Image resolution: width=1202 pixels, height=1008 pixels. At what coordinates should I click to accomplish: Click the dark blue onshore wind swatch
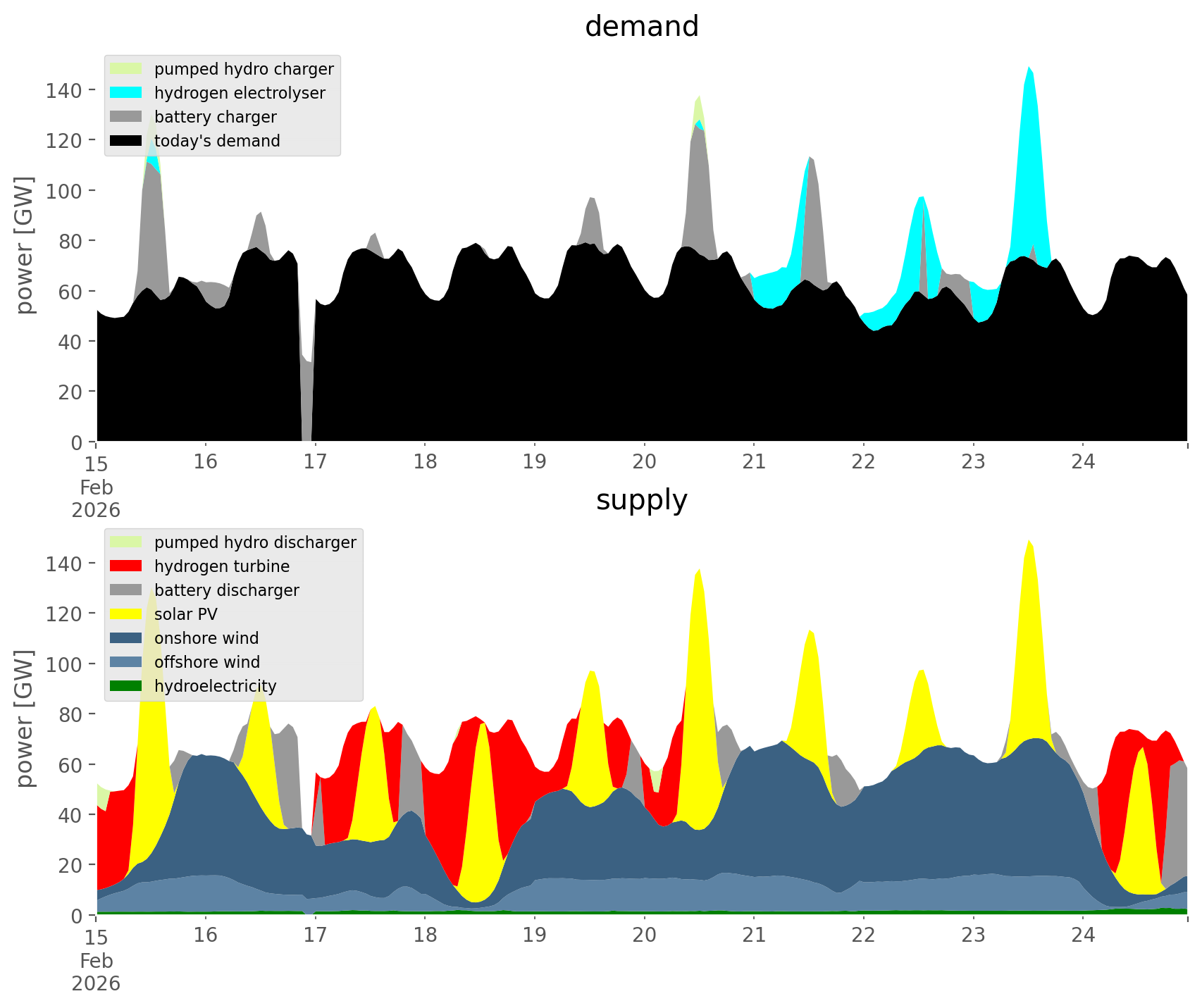coord(126,638)
